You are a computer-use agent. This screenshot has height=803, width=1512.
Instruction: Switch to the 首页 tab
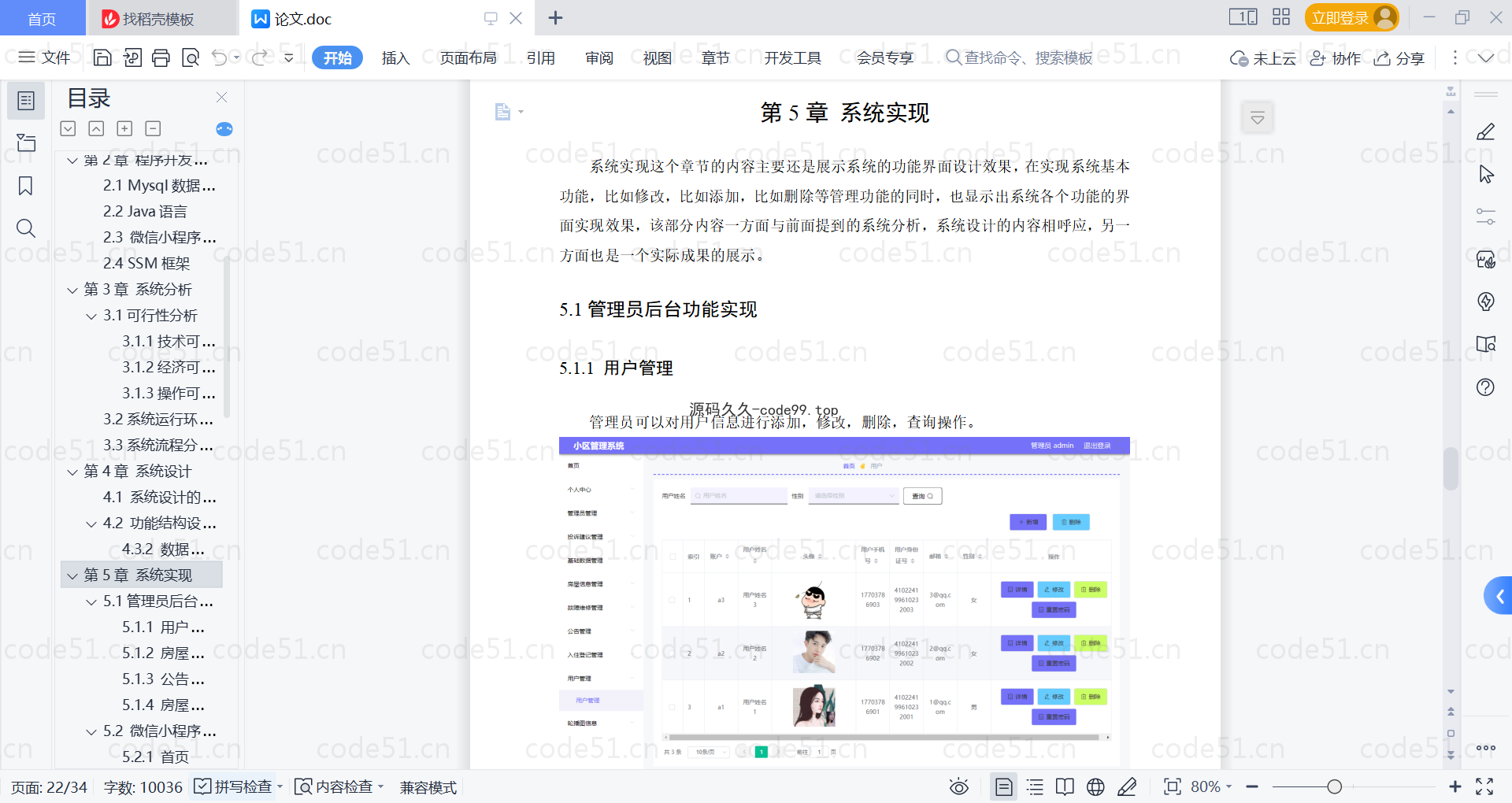tap(42, 18)
